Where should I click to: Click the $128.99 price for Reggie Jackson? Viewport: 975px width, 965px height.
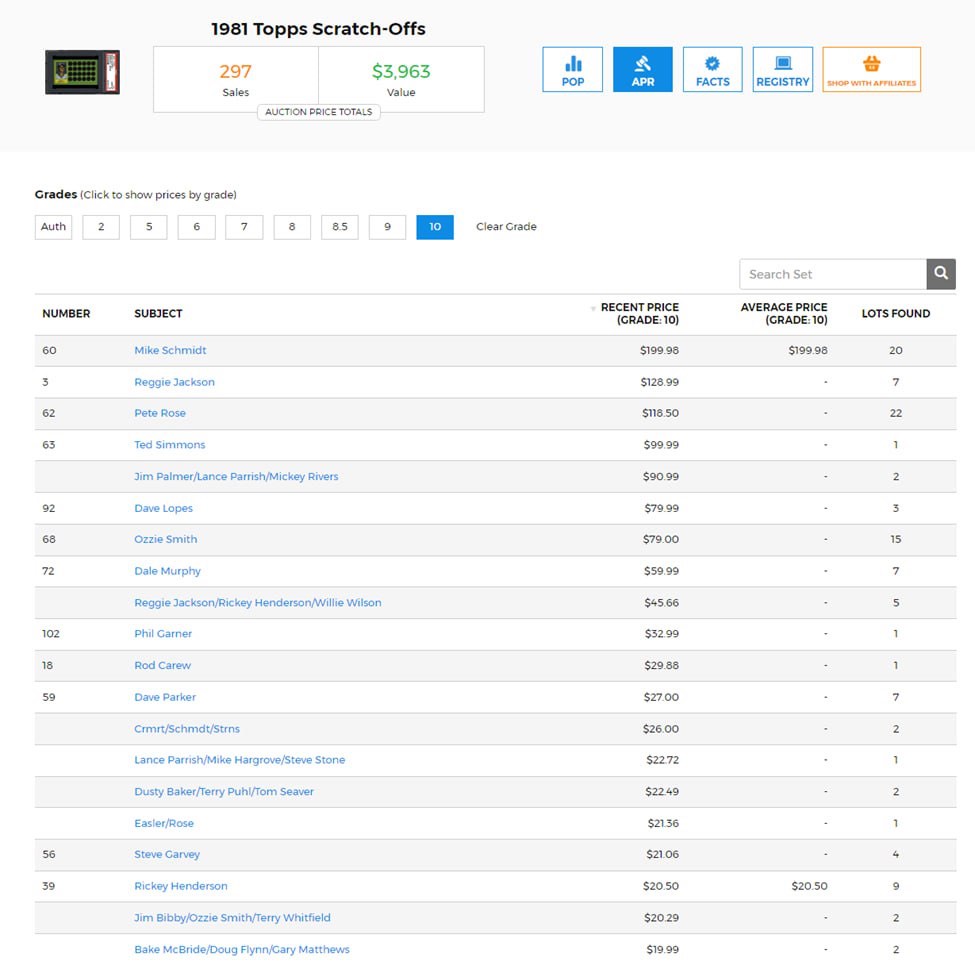point(660,382)
